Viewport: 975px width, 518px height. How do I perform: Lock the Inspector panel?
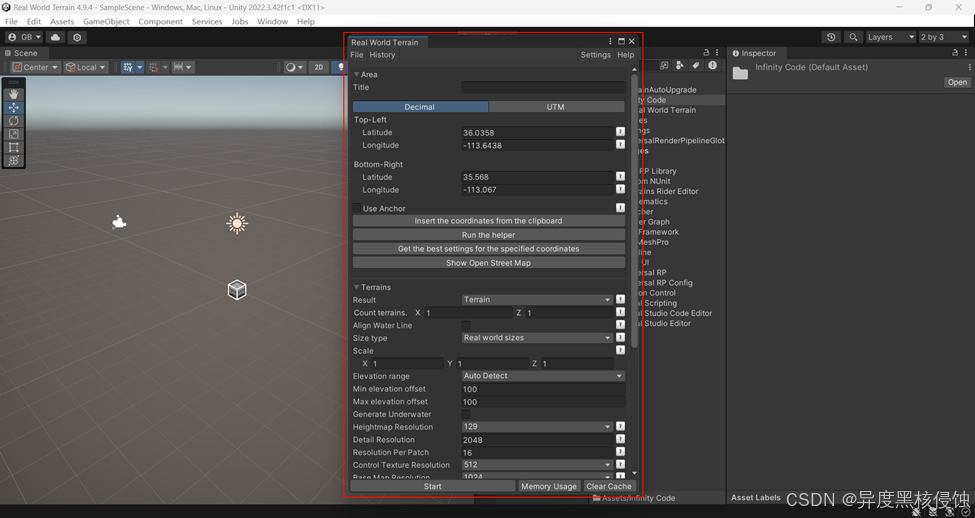[x=956, y=53]
